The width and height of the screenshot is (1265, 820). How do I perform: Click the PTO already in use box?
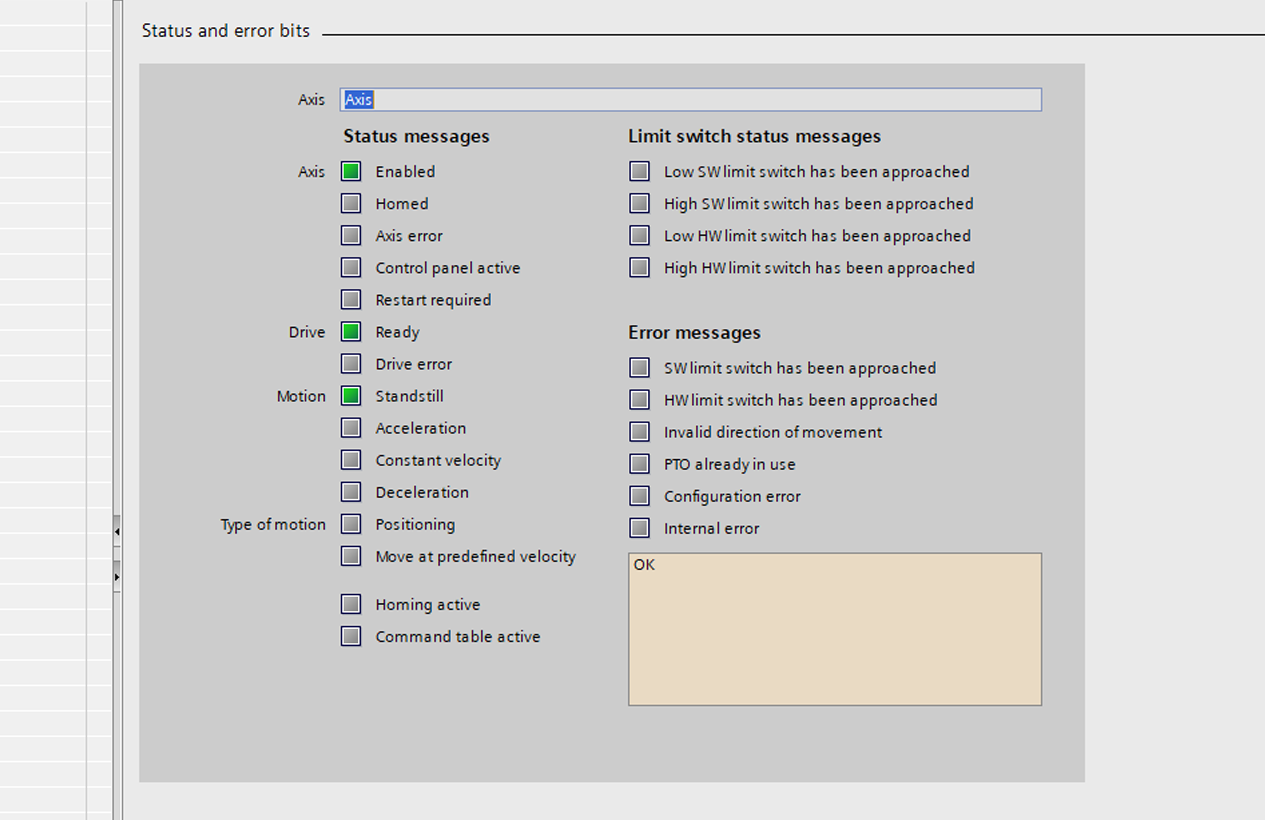639,463
